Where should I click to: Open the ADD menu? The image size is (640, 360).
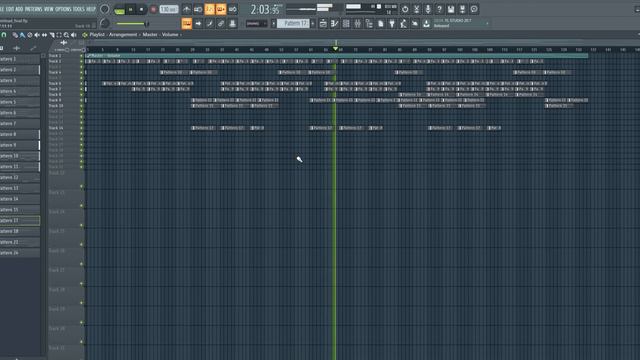[19, 9]
